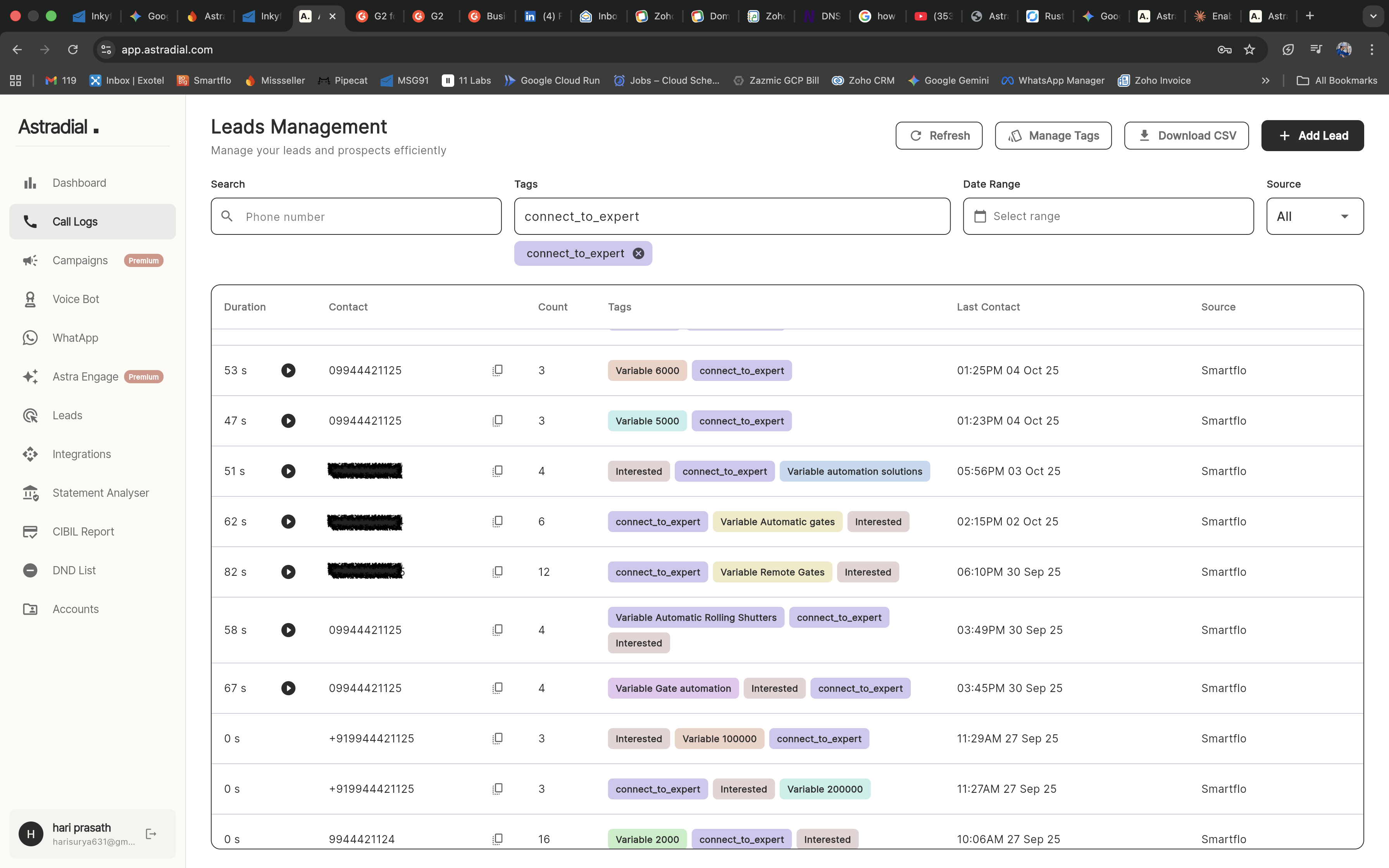Viewport: 1389px width, 868px height.
Task: Go to the DND List page
Action: 74,570
